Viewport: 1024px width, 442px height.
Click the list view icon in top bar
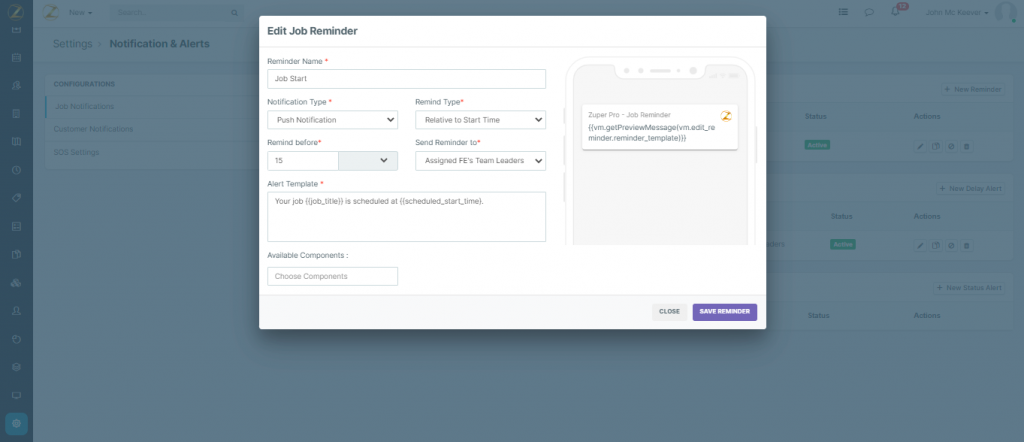point(843,13)
